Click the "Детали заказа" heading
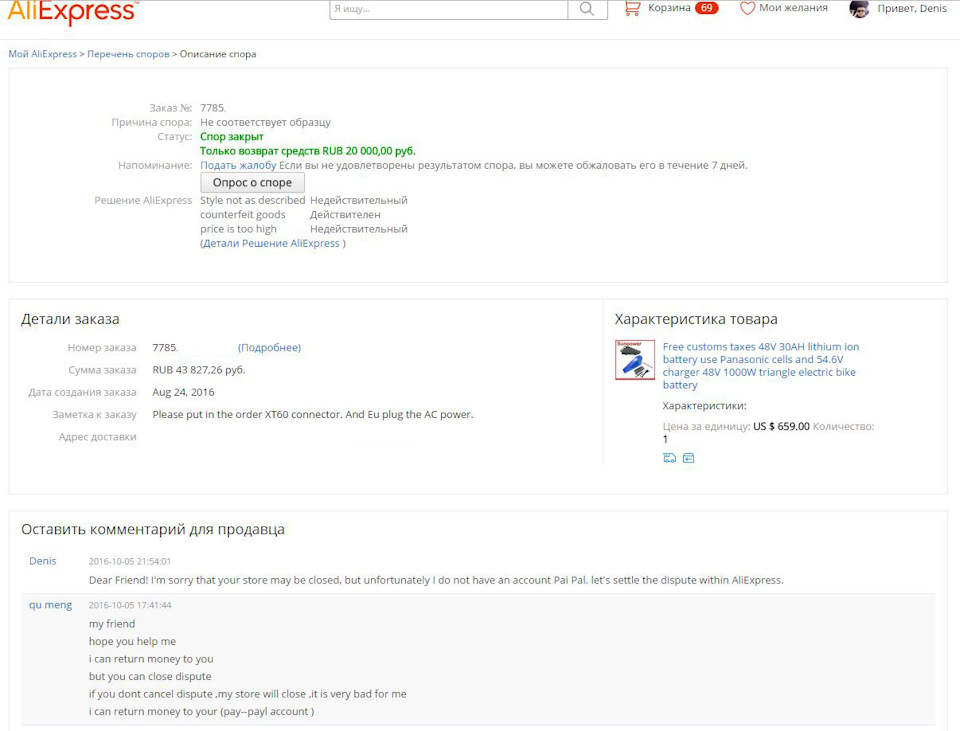Screen dimensions: 960x731 click(x=70, y=319)
